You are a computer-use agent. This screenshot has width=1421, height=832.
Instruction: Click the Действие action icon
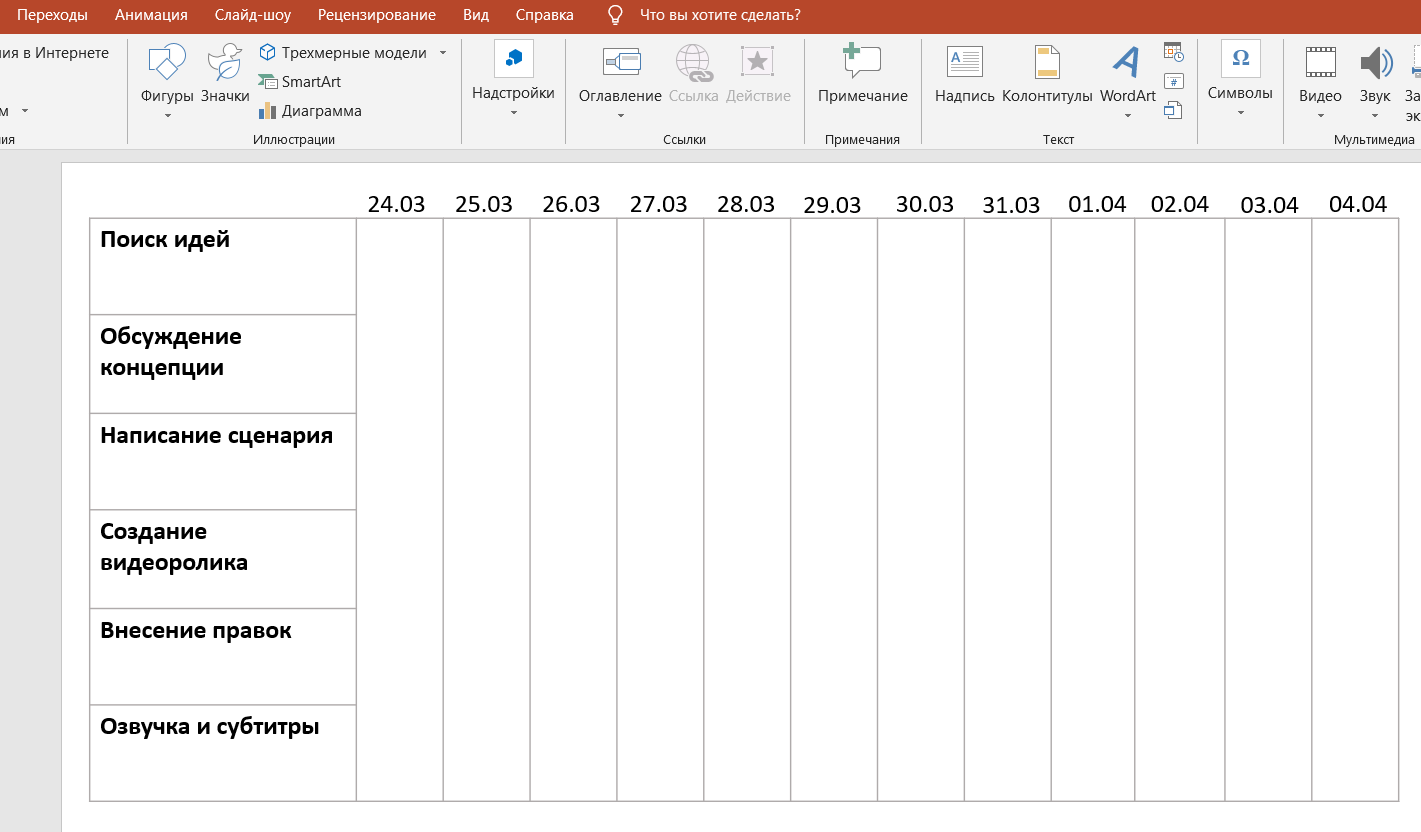(x=758, y=62)
